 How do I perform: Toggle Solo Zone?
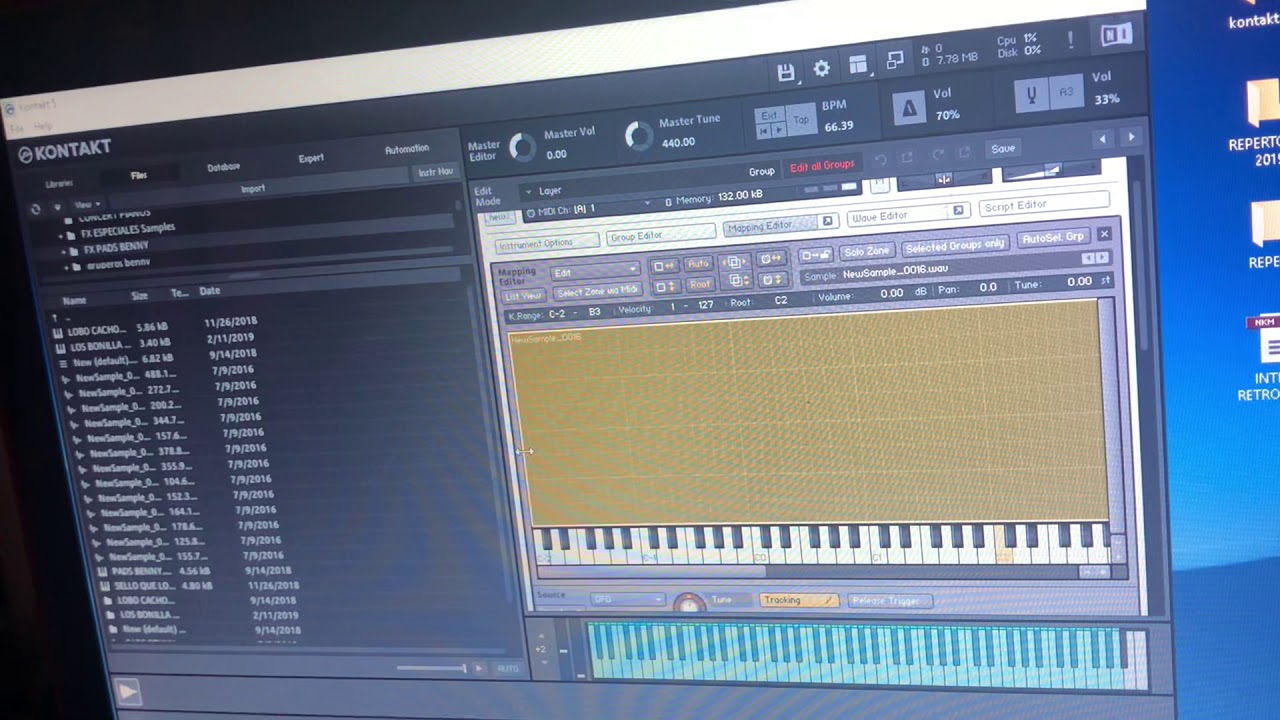(x=866, y=251)
